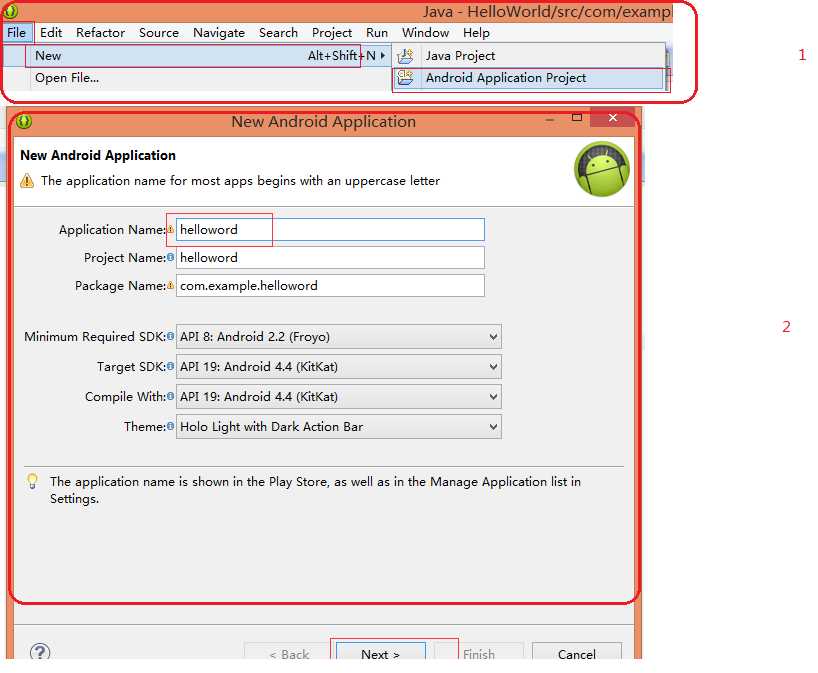818x673 pixels.
Task: Focus the Project Name field
Action: (330, 258)
